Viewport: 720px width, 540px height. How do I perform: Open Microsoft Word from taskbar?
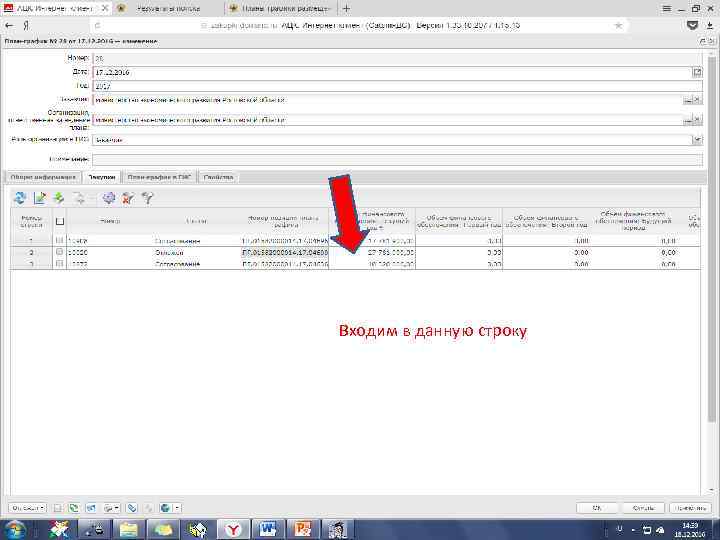[268, 529]
